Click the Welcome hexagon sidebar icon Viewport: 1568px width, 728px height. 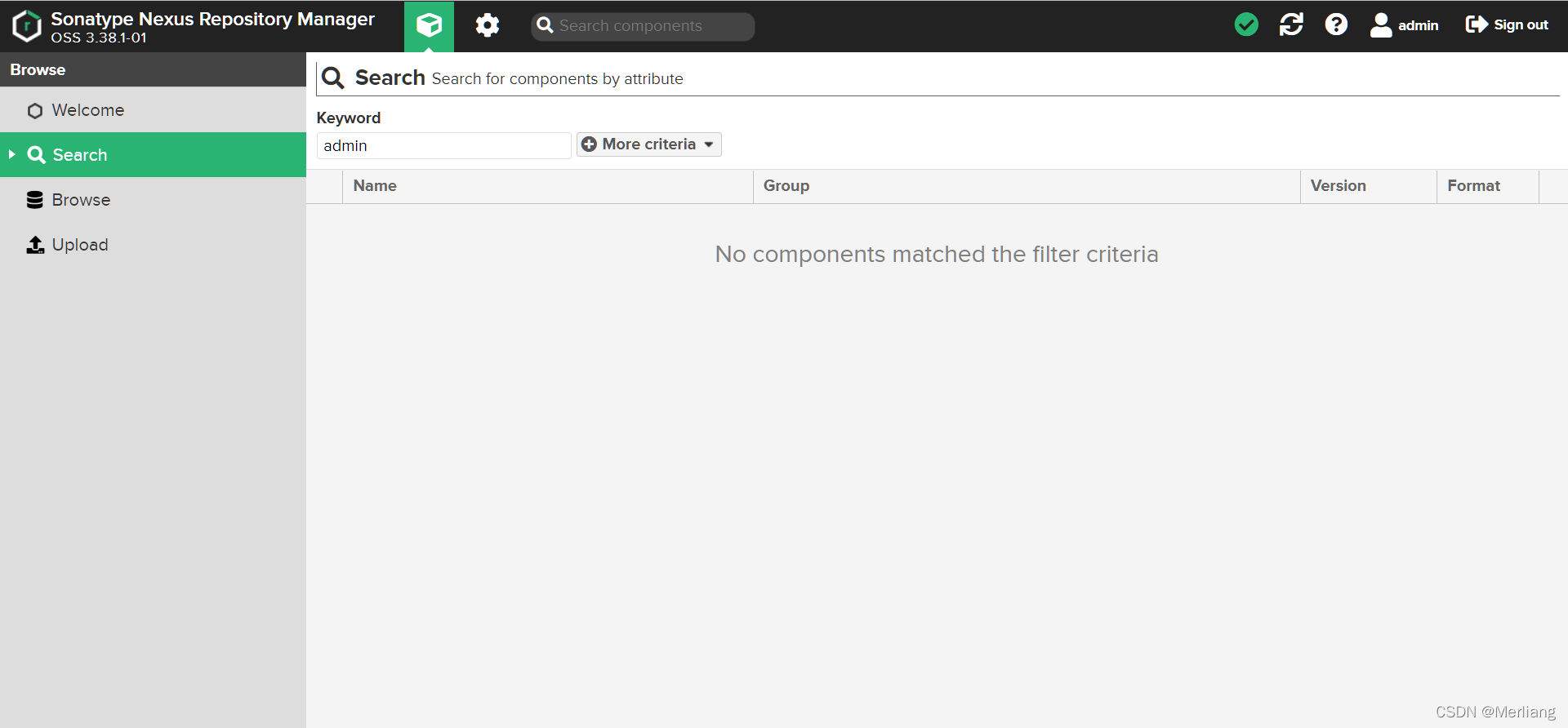tap(35, 111)
